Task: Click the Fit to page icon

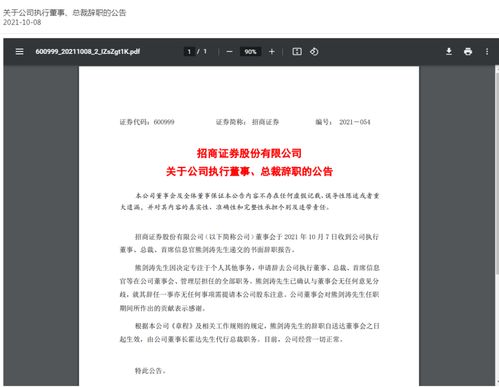Action: click(x=297, y=52)
